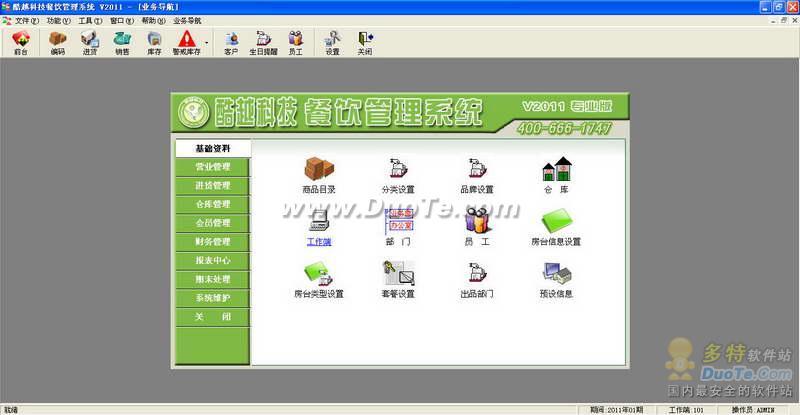Screen dimensions: 800x415
Task: Open the 窗口 menu
Action: point(121,21)
